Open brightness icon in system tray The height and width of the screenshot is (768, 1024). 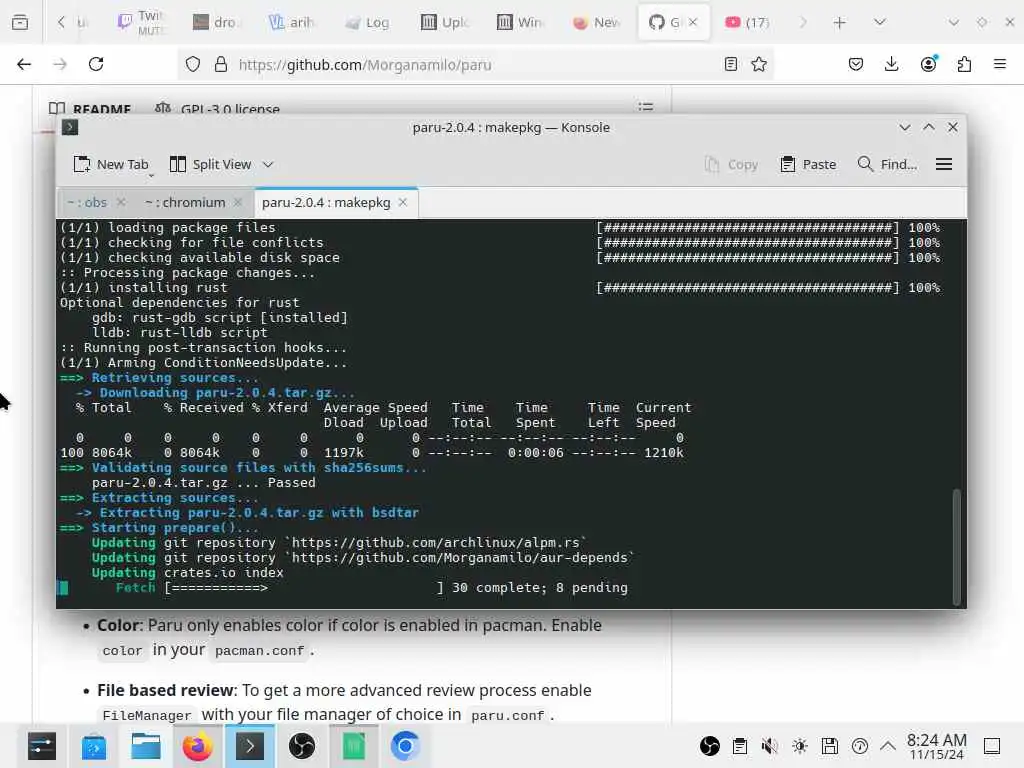(x=800, y=746)
